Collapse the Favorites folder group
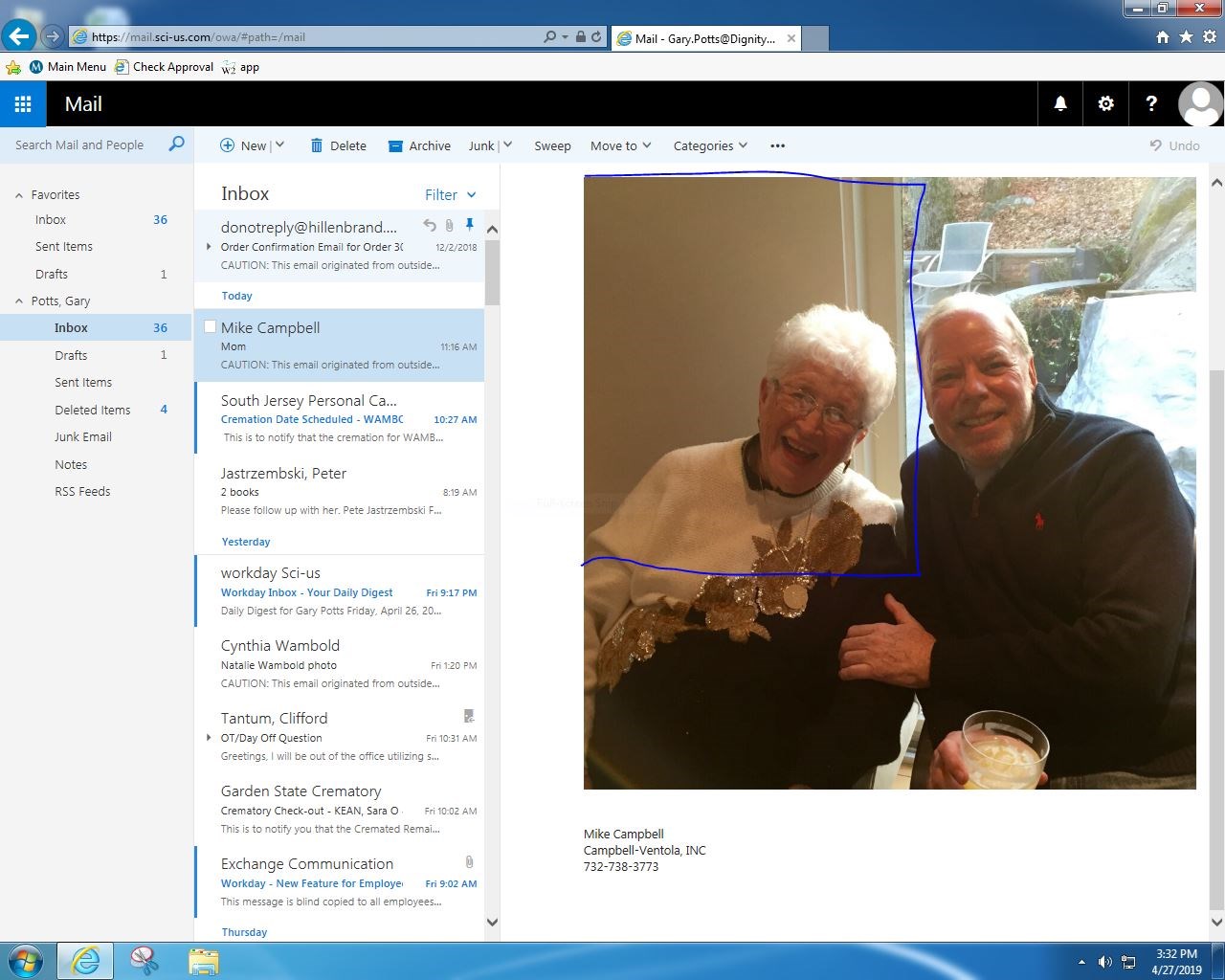1225x980 pixels. pyautogui.click(x=19, y=195)
